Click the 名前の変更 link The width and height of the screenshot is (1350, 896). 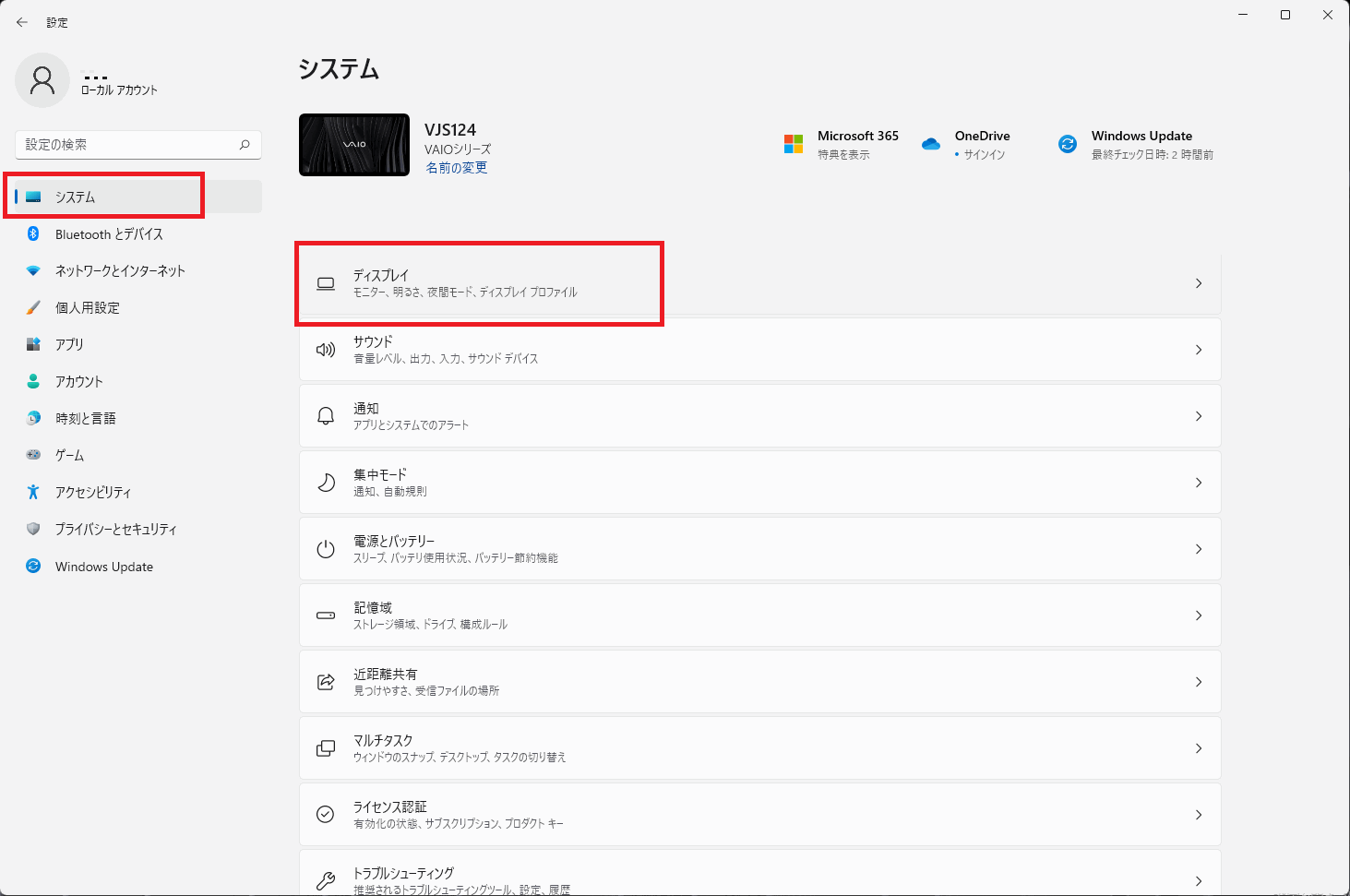[456, 168]
